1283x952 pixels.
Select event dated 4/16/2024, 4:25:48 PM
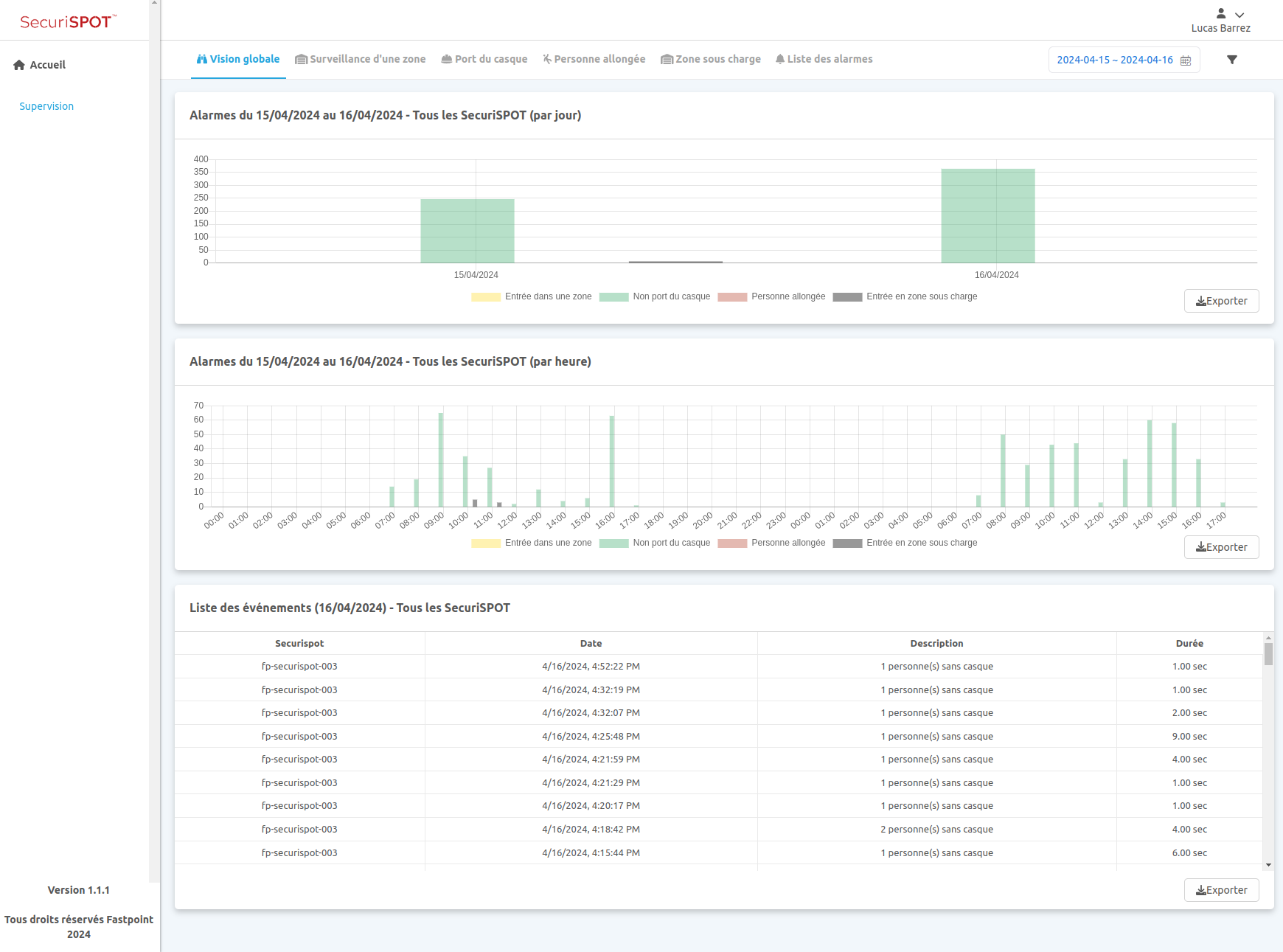(718, 737)
